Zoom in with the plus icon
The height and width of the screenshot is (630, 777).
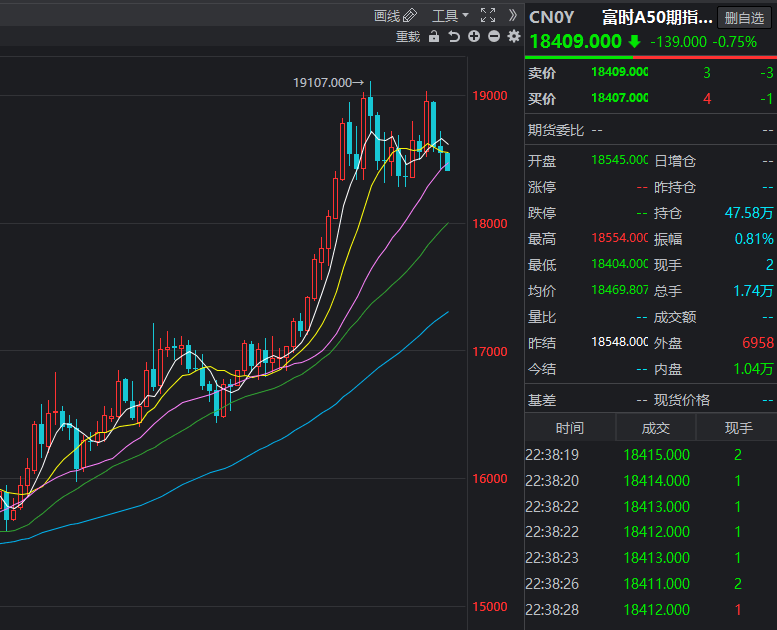[474, 36]
